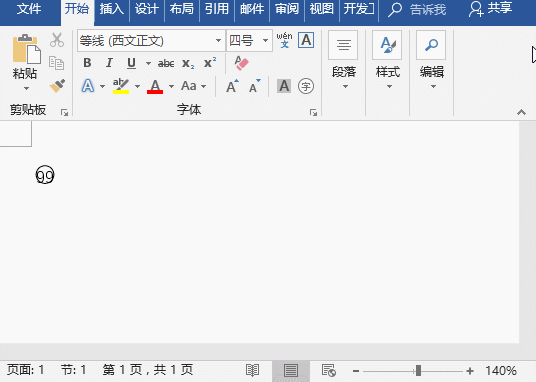Switch to the Mailings (邮件) tab
Image resolution: width=536 pixels, height=382 pixels.
pyautogui.click(x=252, y=9)
